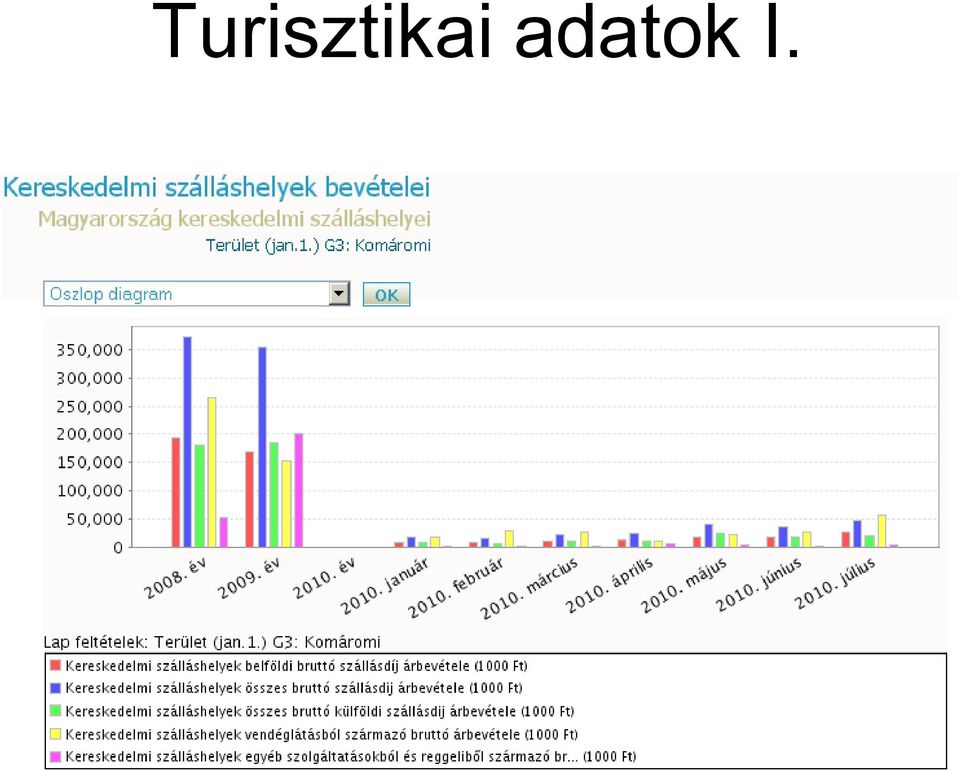This screenshot has height=771, width=960.
Task: Click the x-axis label 2009. év
Action: tap(249, 579)
